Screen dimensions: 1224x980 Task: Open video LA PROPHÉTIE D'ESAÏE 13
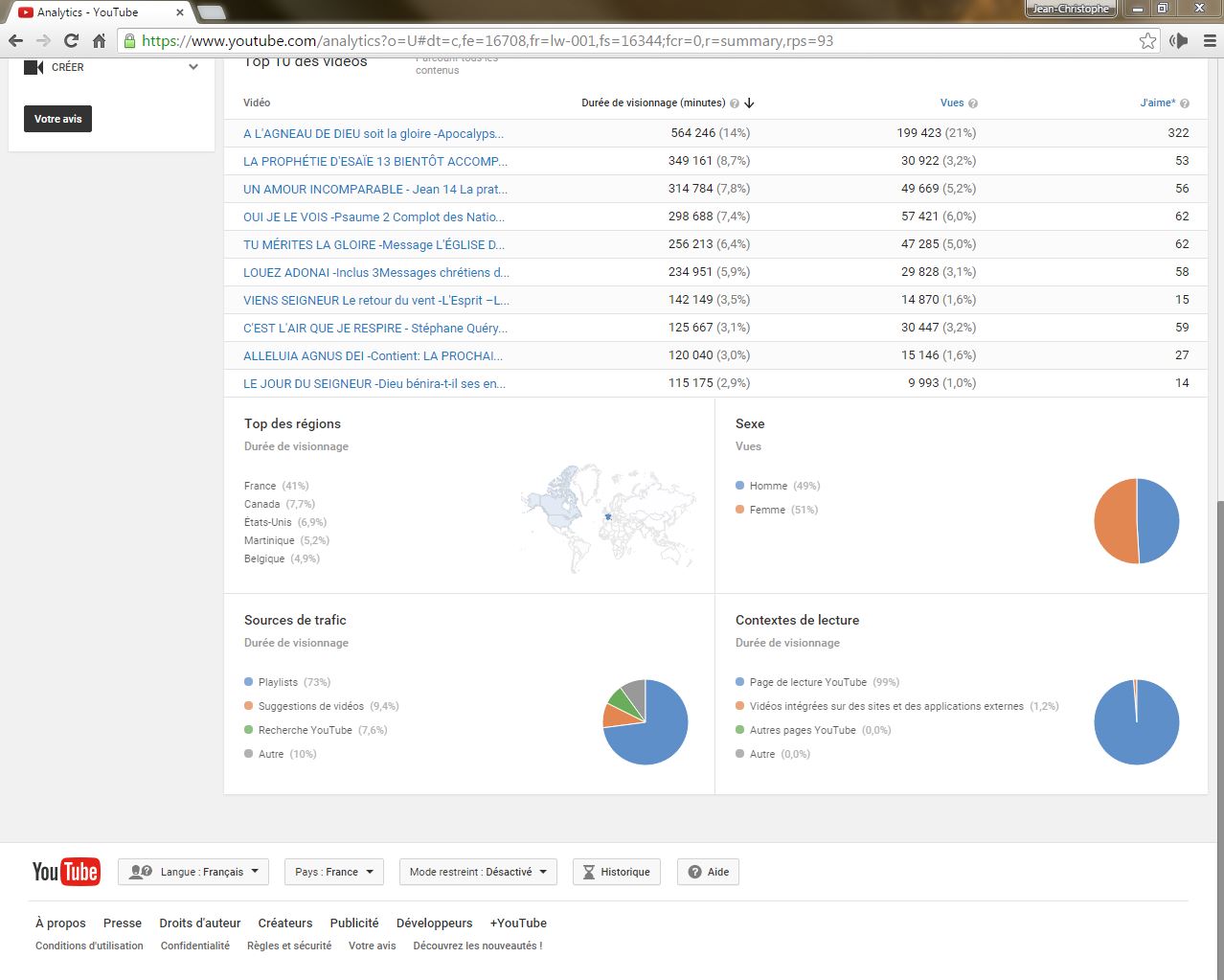375,161
